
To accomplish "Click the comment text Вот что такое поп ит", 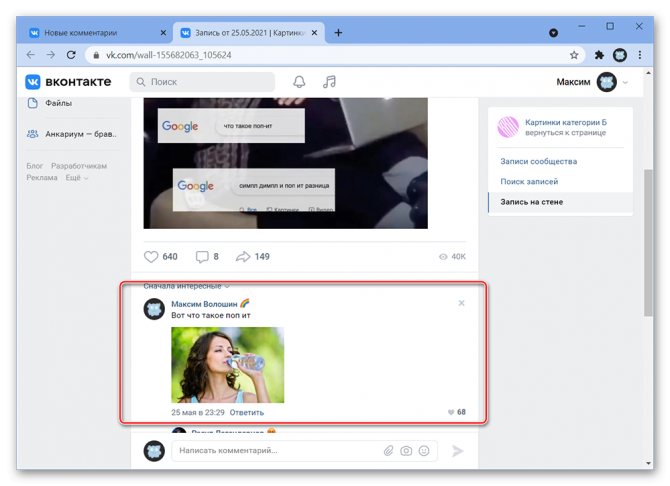I will 211,315.
